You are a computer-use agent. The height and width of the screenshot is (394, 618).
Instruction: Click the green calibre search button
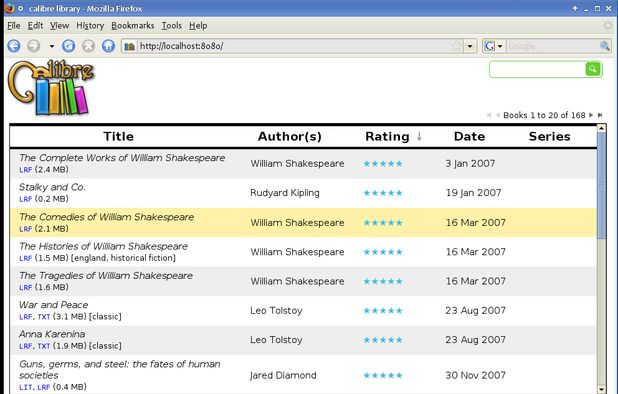coord(593,69)
